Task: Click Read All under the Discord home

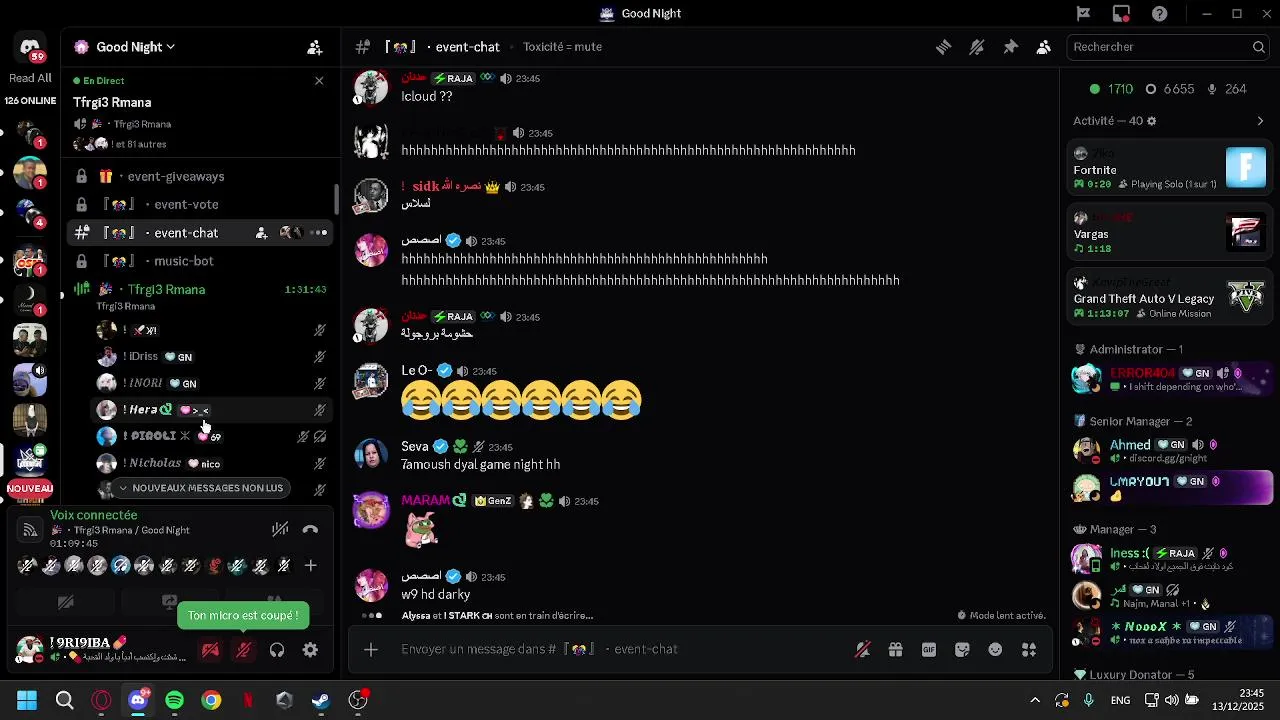Action: 30,78
